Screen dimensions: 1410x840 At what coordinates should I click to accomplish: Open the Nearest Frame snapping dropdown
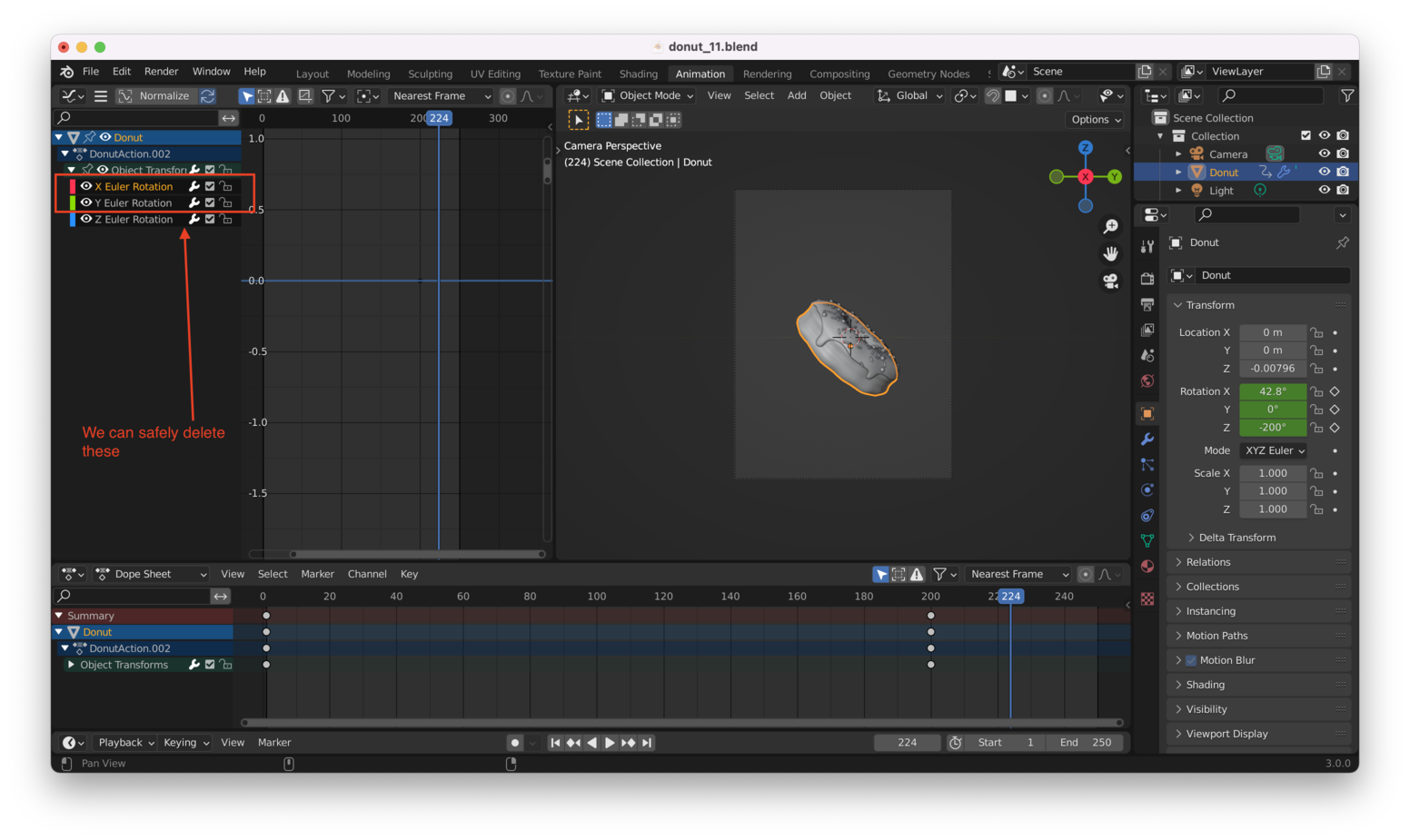pyautogui.click(x=440, y=95)
